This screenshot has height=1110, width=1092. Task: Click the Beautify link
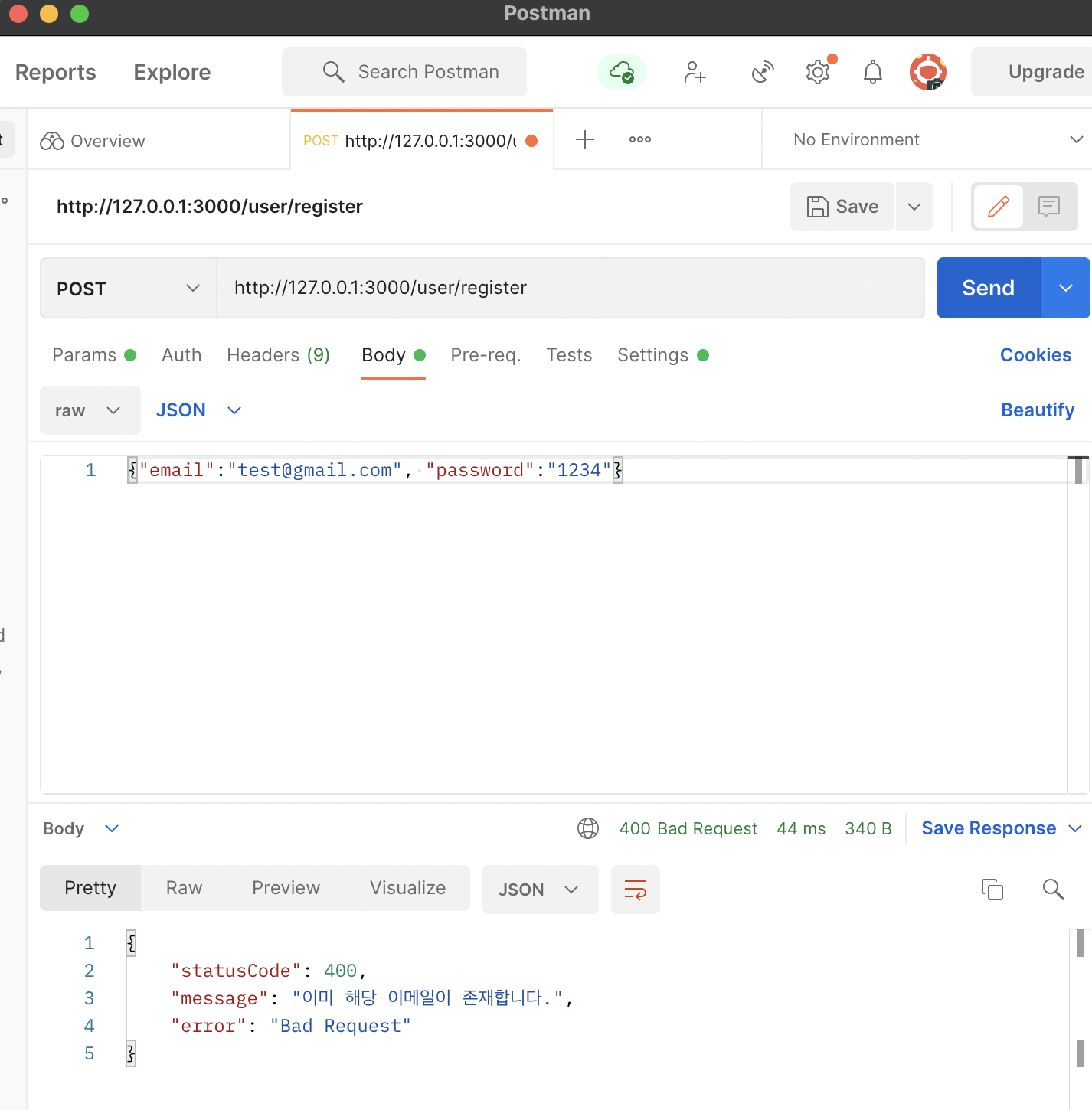(x=1038, y=410)
